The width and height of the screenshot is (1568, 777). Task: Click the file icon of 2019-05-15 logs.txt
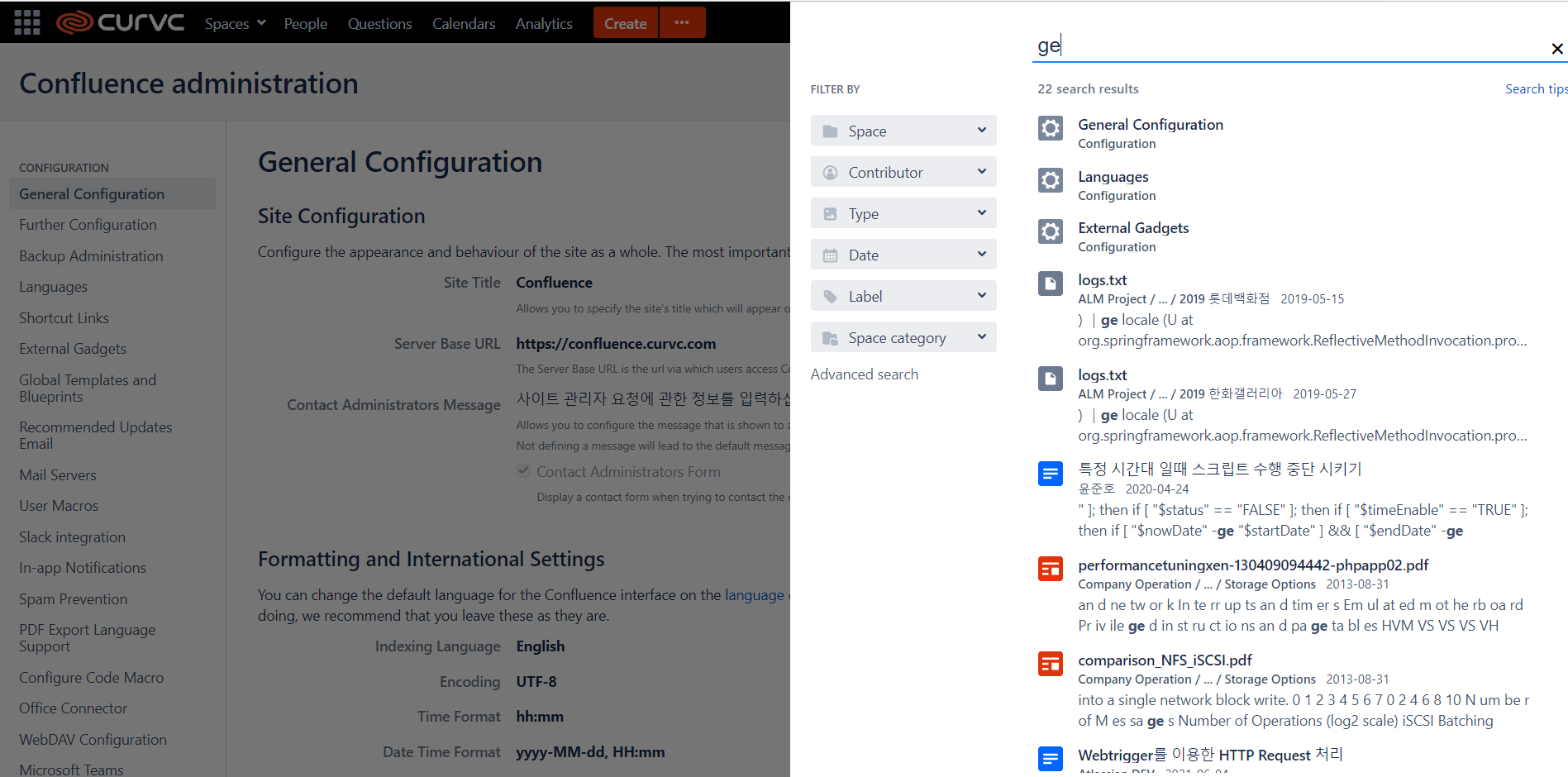pos(1051,284)
